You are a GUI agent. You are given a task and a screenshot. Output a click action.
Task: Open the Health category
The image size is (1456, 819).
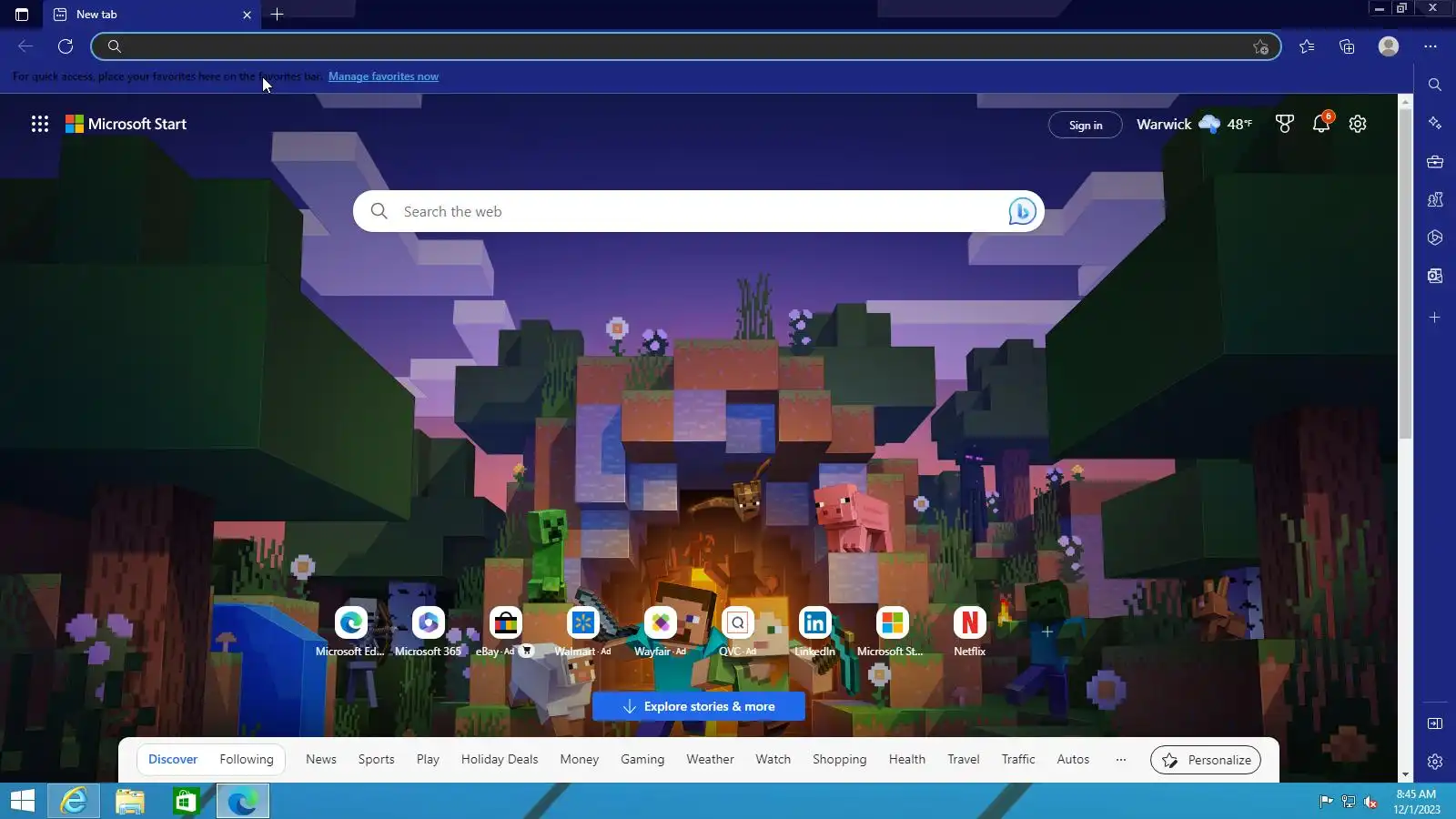(x=907, y=759)
